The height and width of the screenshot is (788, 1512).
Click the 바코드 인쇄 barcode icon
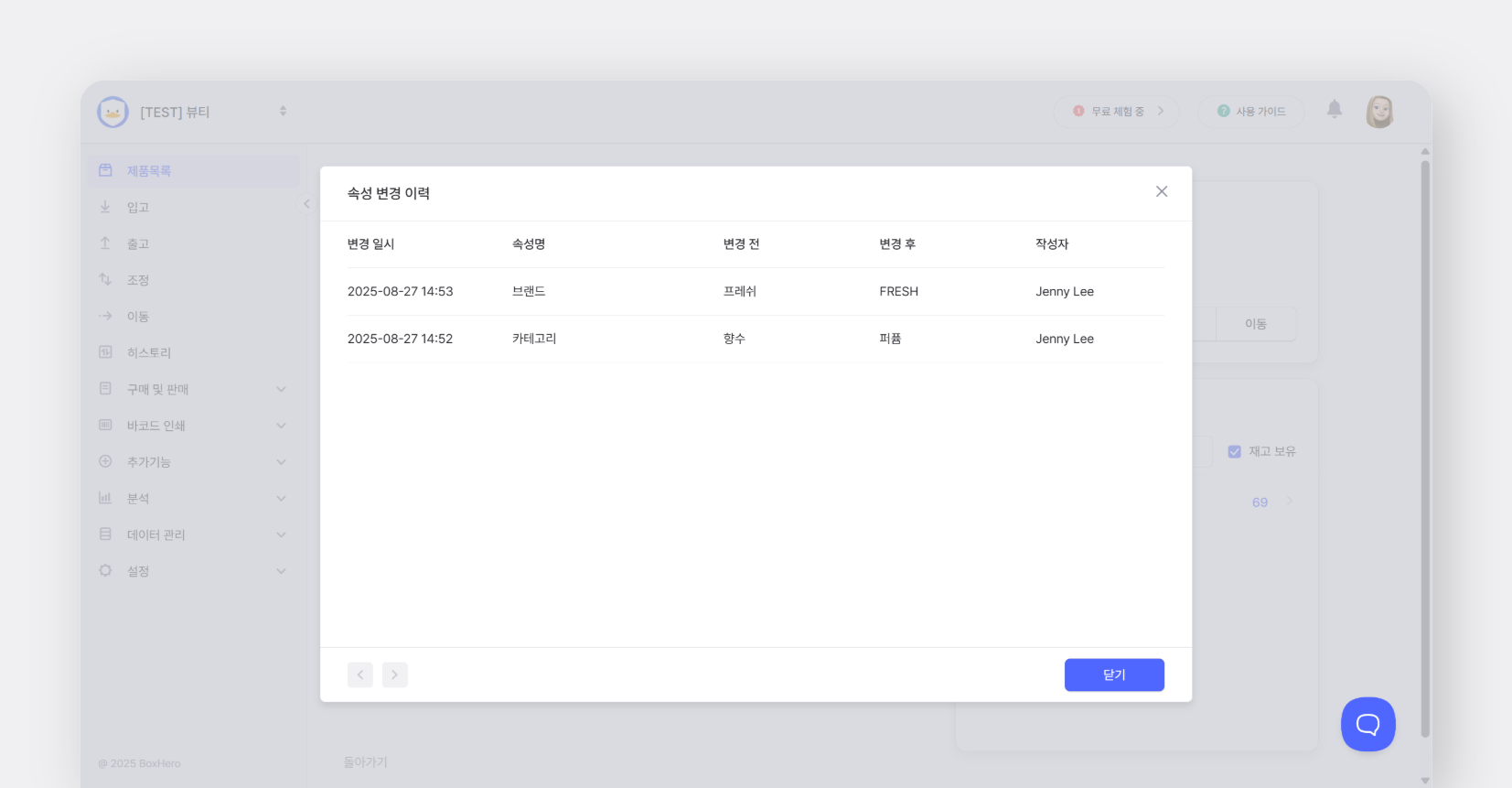105,425
